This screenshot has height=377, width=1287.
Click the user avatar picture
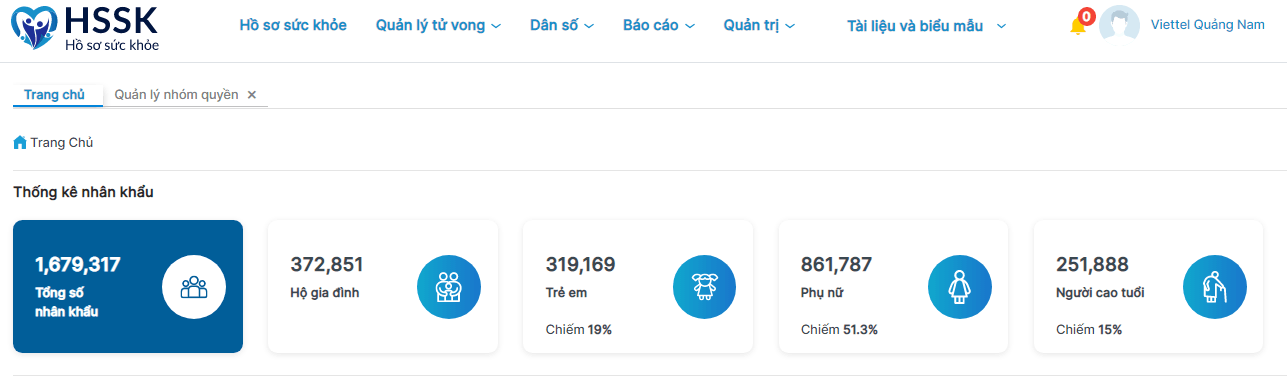point(1120,26)
